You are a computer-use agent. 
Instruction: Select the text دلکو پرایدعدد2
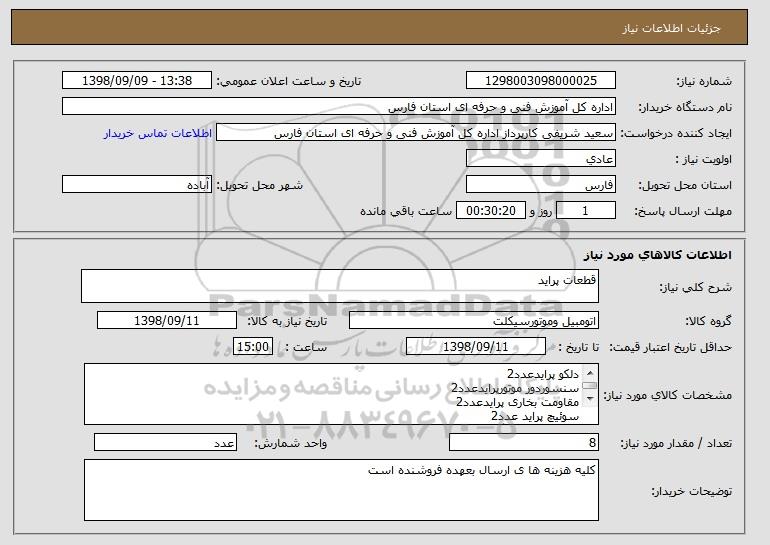(x=543, y=374)
